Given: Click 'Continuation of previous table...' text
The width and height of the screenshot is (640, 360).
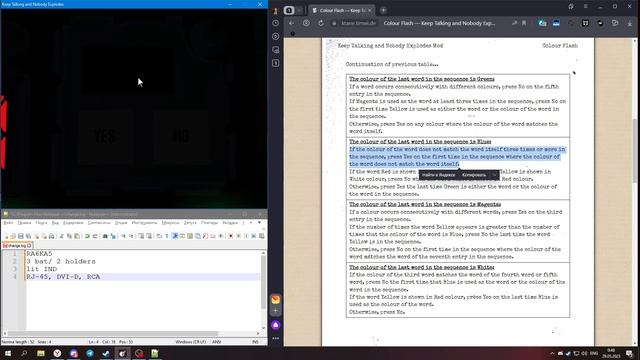Looking at the screenshot, I should pyautogui.click(x=392, y=64).
